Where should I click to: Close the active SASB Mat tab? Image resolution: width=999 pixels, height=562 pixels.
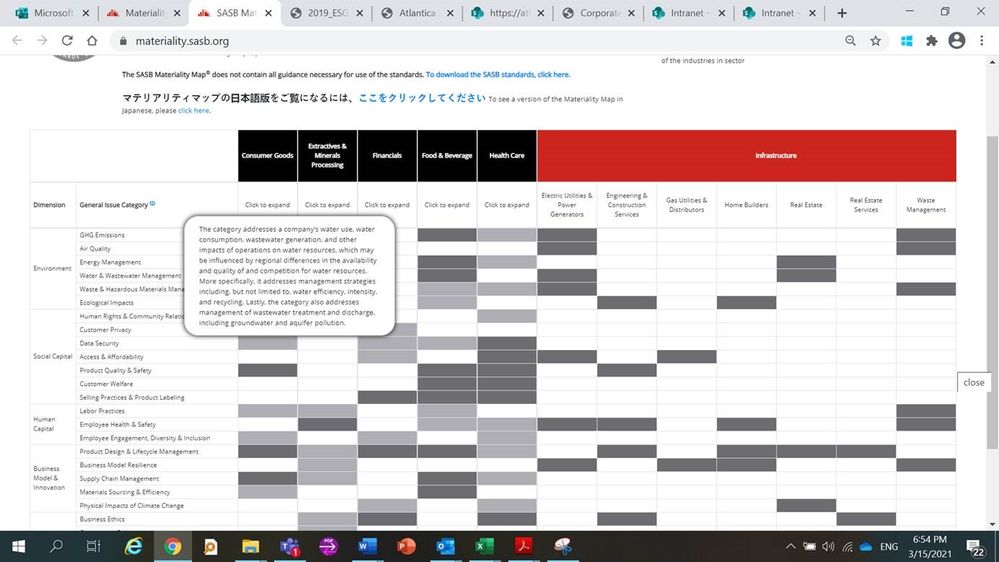(268, 13)
